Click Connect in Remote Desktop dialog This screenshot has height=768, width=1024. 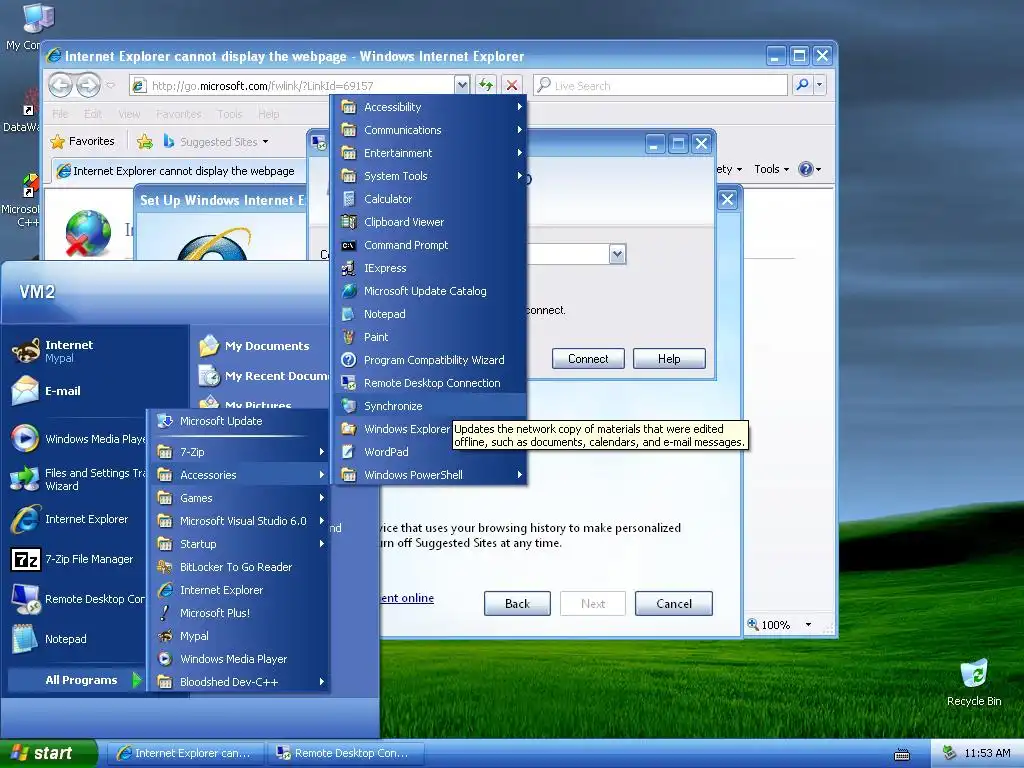point(588,359)
